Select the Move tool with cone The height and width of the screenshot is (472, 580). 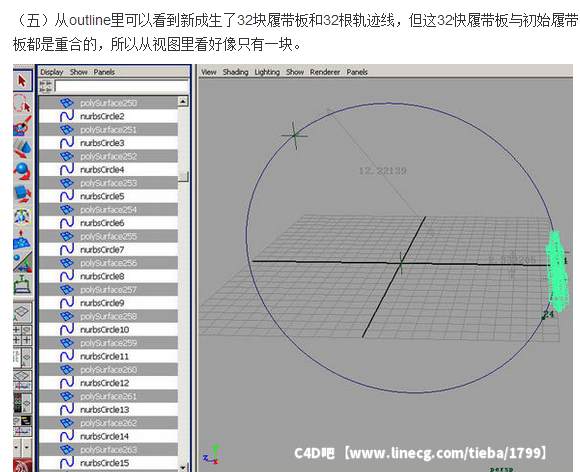tap(22, 148)
